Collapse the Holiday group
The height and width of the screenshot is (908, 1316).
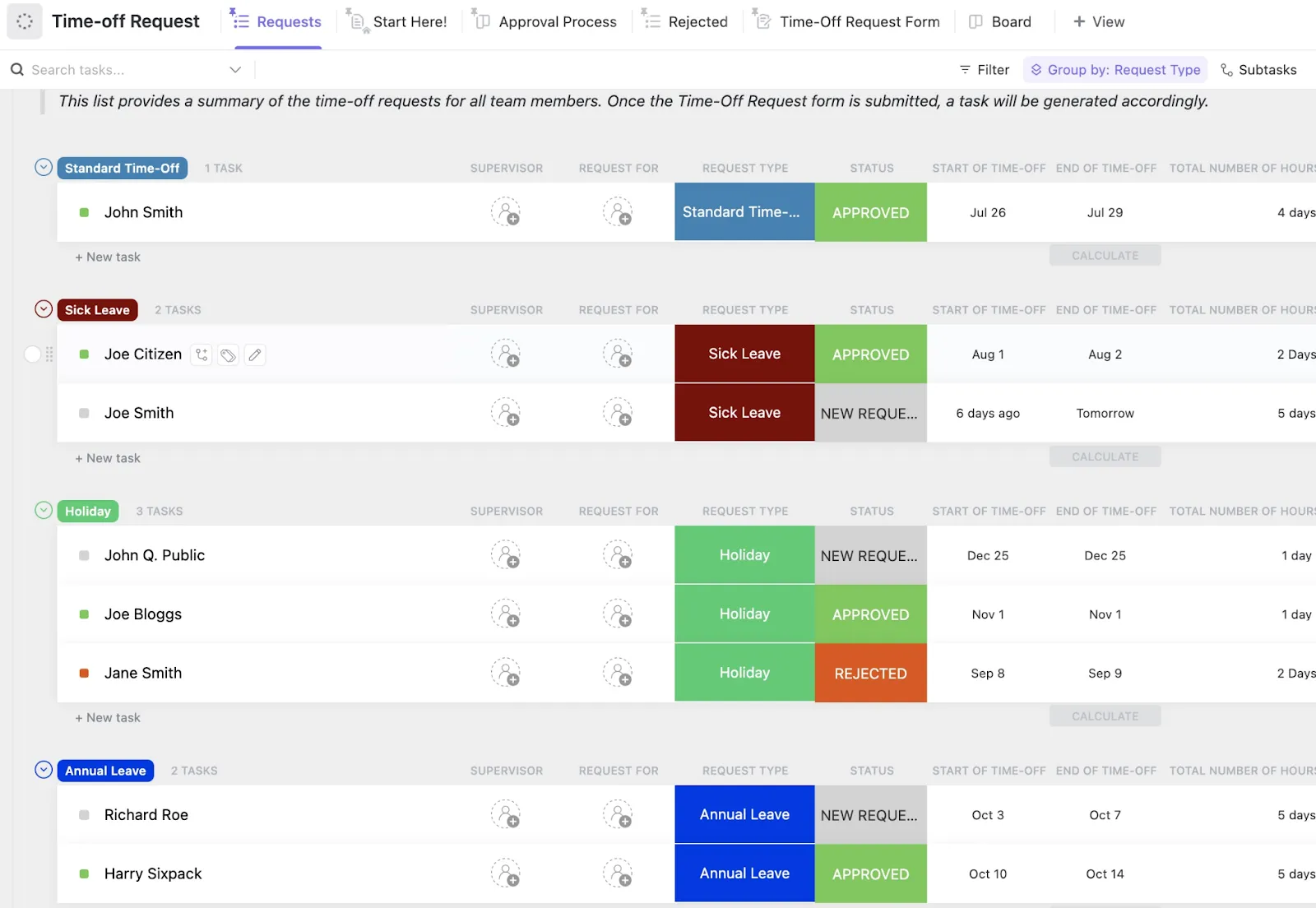44,511
